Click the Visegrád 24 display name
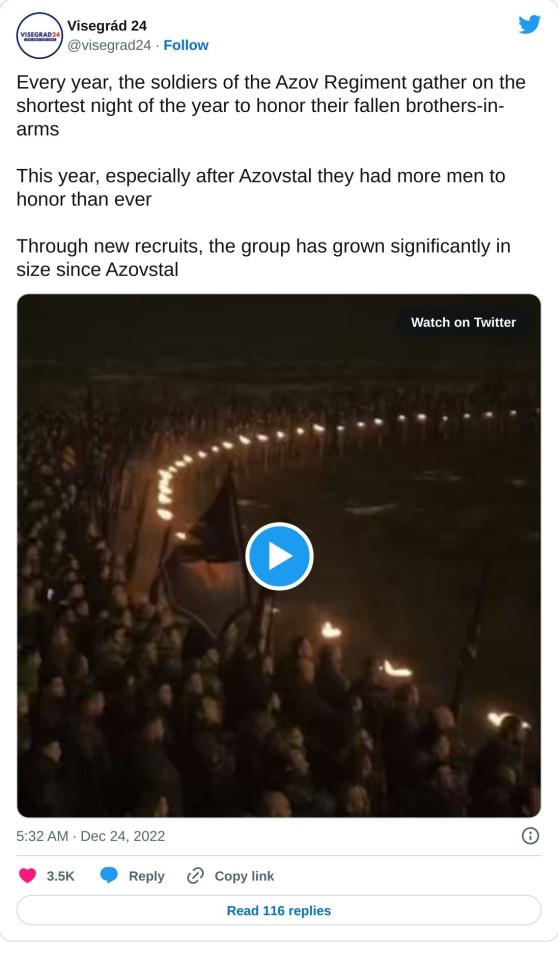The image size is (558, 960). 107,26
